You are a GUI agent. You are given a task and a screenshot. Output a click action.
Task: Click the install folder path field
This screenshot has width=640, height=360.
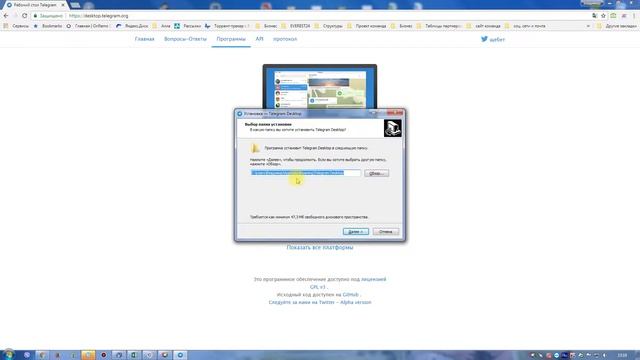(x=306, y=173)
